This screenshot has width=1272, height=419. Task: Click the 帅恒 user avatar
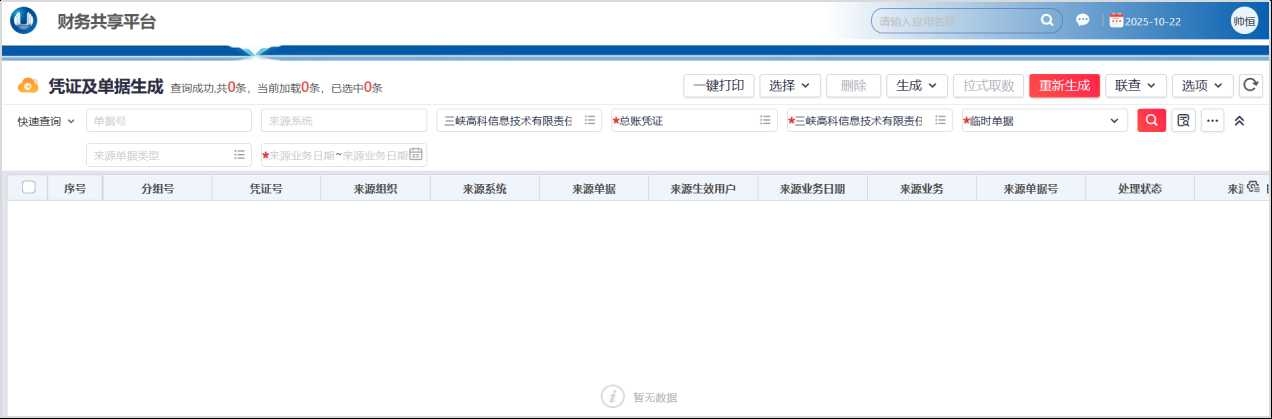(x=1244, y=21)
